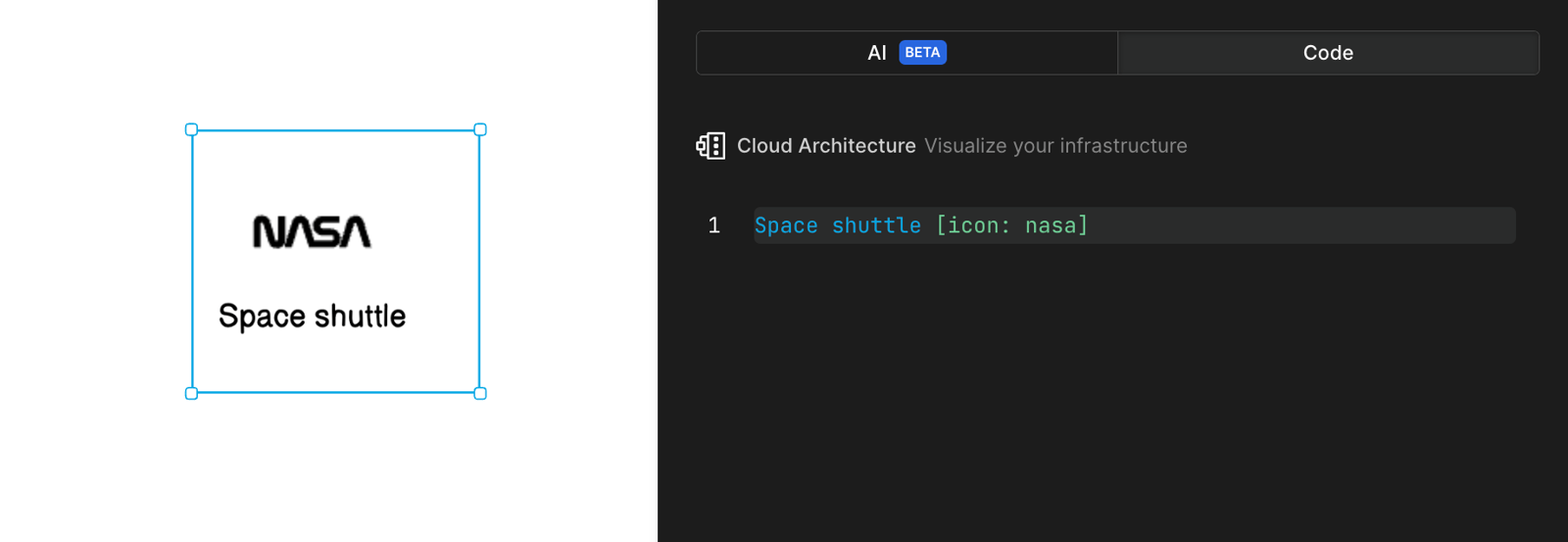Click the bottom-left resize handle of the node
Viewport: 1568px width, 542px height.
[x=192, y=393]
